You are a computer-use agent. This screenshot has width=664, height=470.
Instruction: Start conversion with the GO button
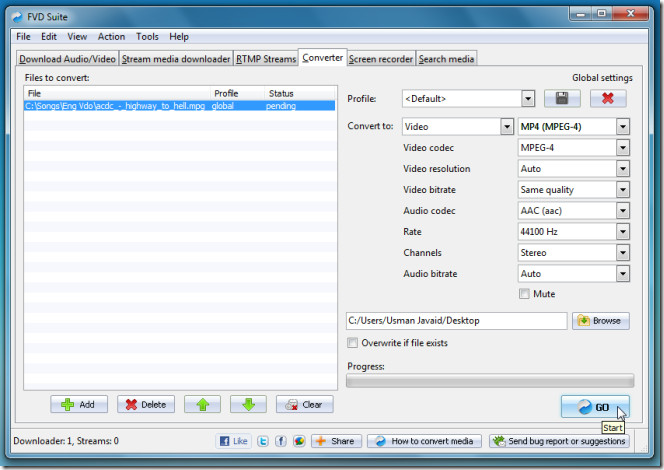[595, 407]
